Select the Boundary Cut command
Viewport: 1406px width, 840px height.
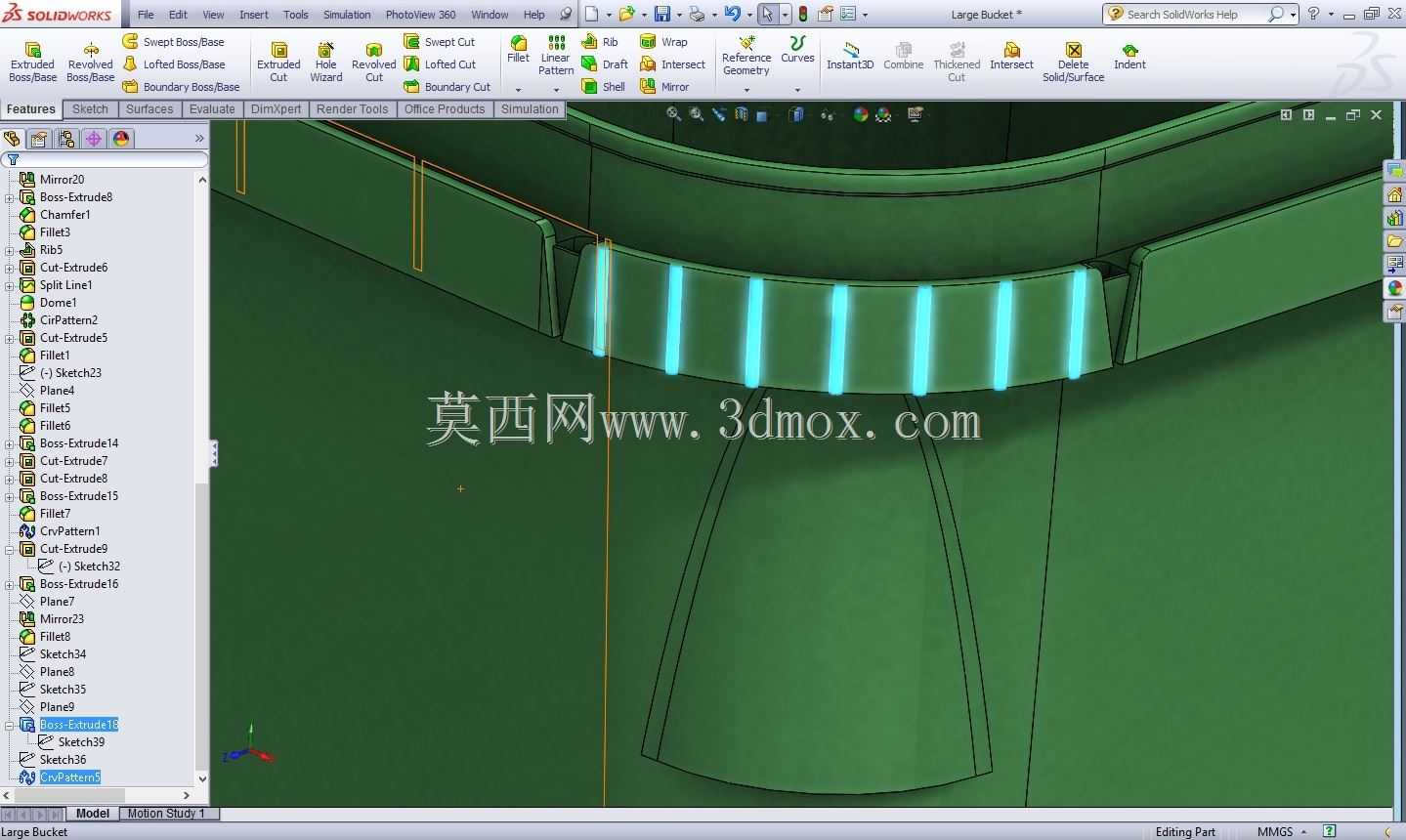[447, 87]
